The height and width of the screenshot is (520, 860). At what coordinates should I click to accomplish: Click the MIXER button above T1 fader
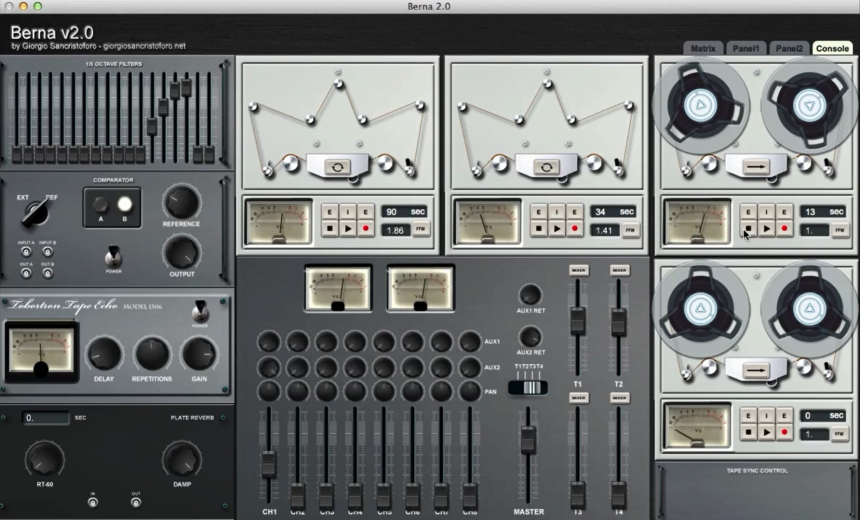pos(578,270)
